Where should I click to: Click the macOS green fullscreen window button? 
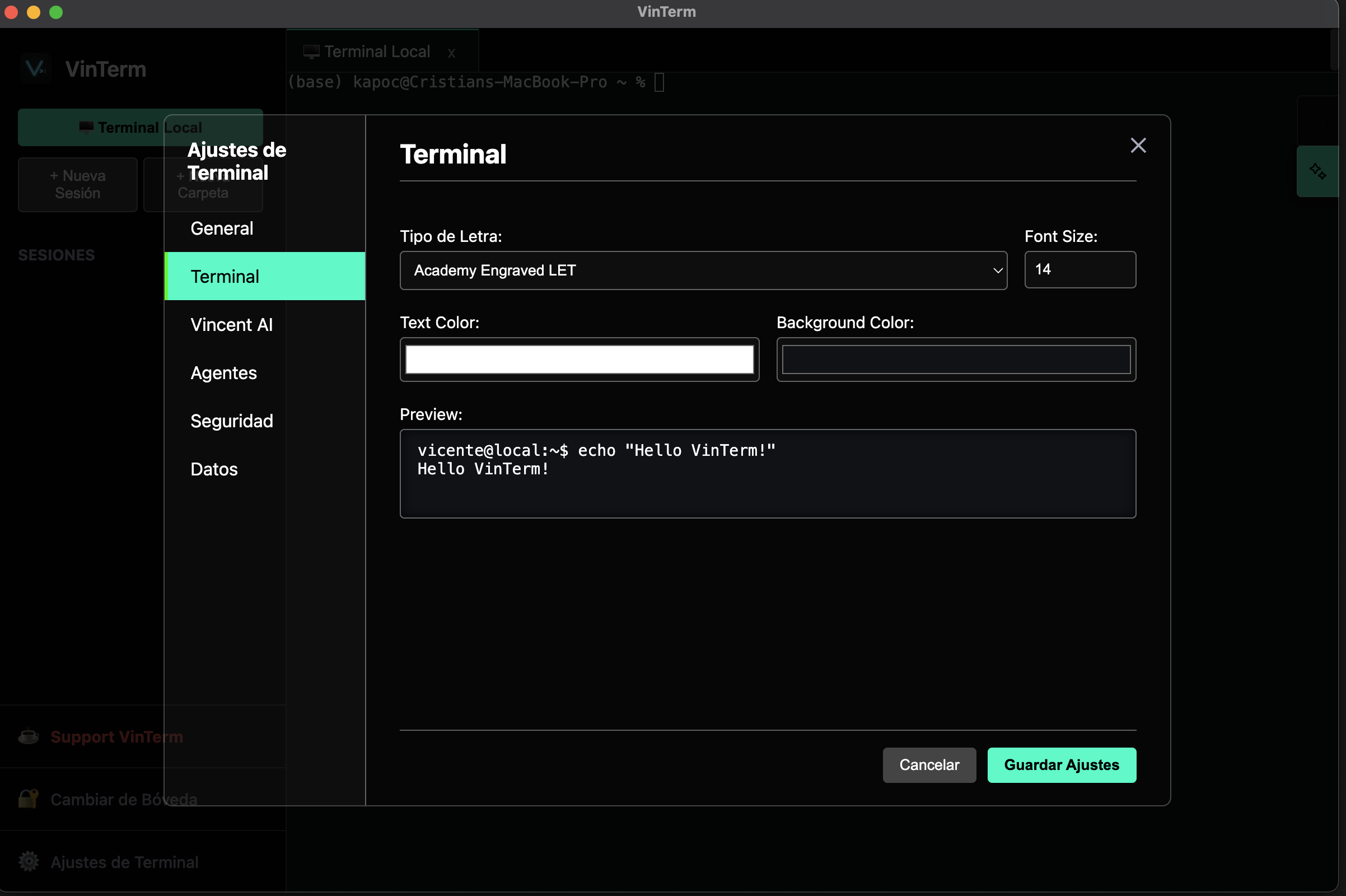[x=56, y=12]
